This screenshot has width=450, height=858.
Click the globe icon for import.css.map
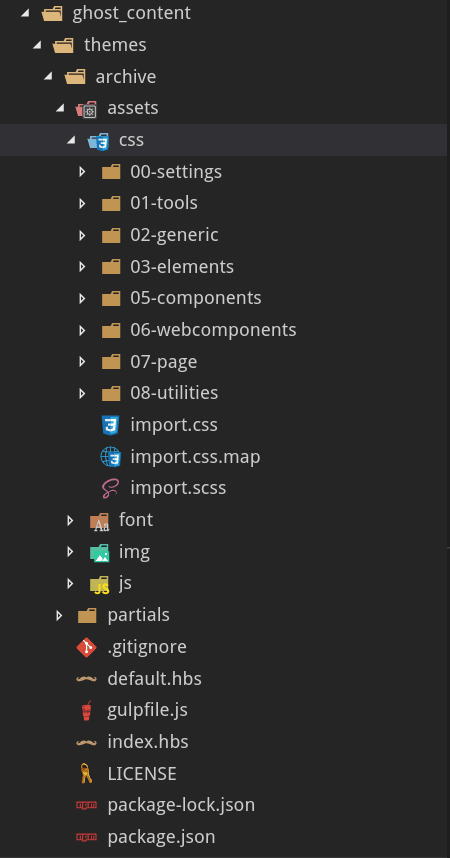[x=111, y=456]
